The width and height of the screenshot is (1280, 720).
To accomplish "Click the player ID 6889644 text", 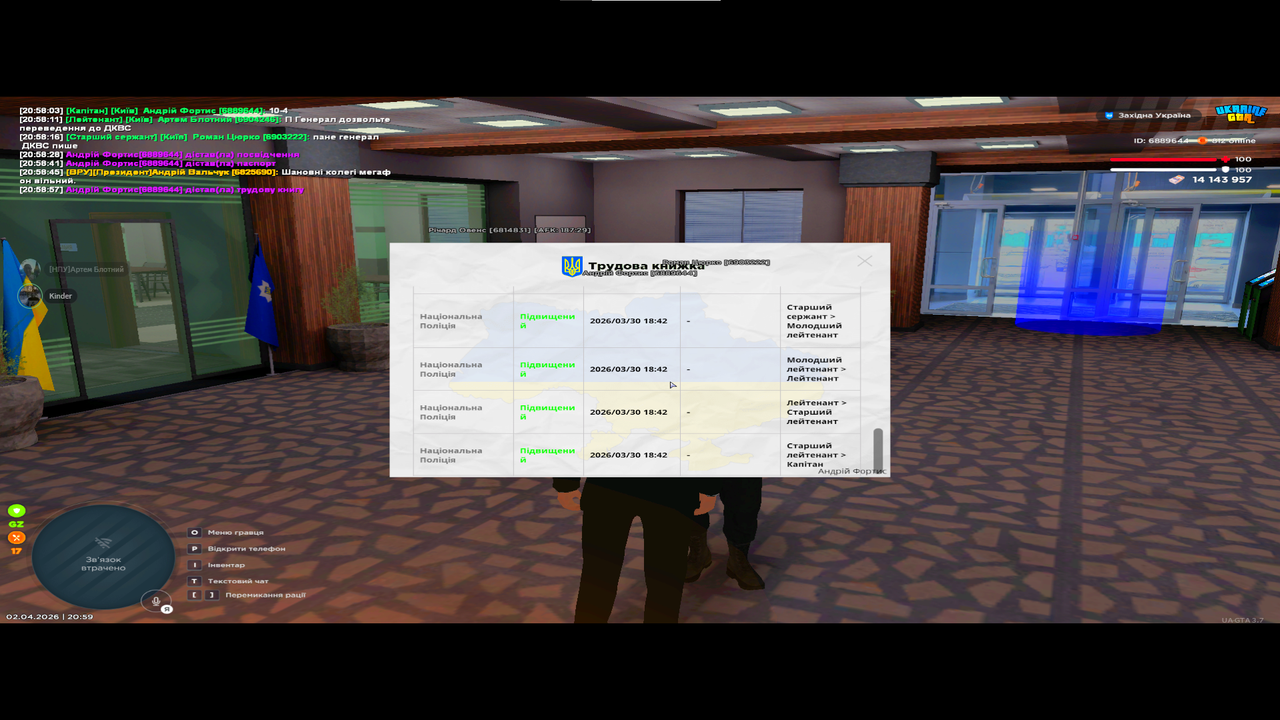I will pos(1161,141).
